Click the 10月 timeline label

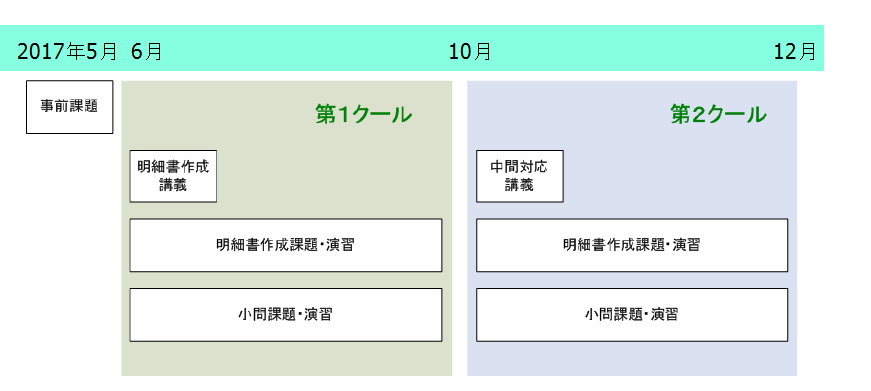[470, 52]
